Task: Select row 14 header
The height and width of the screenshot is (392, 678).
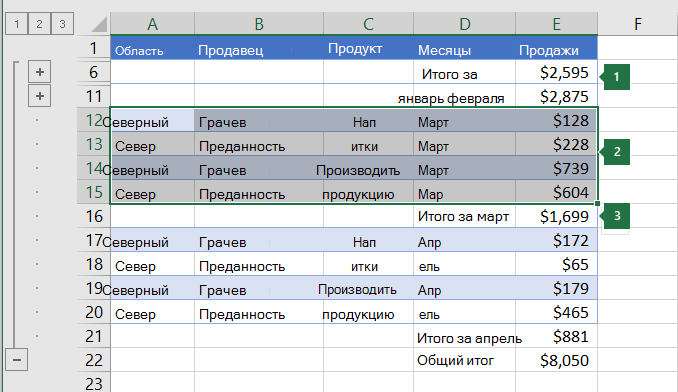Action: click(x=94, y=168)
